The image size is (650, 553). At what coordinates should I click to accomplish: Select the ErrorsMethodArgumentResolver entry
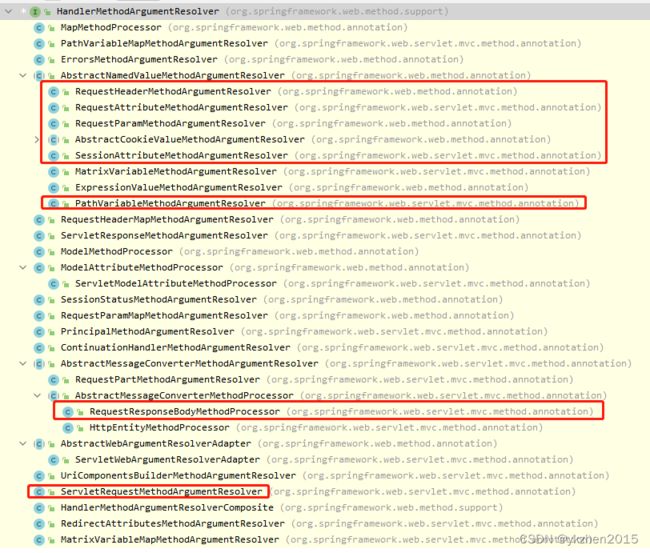(139, 59)
